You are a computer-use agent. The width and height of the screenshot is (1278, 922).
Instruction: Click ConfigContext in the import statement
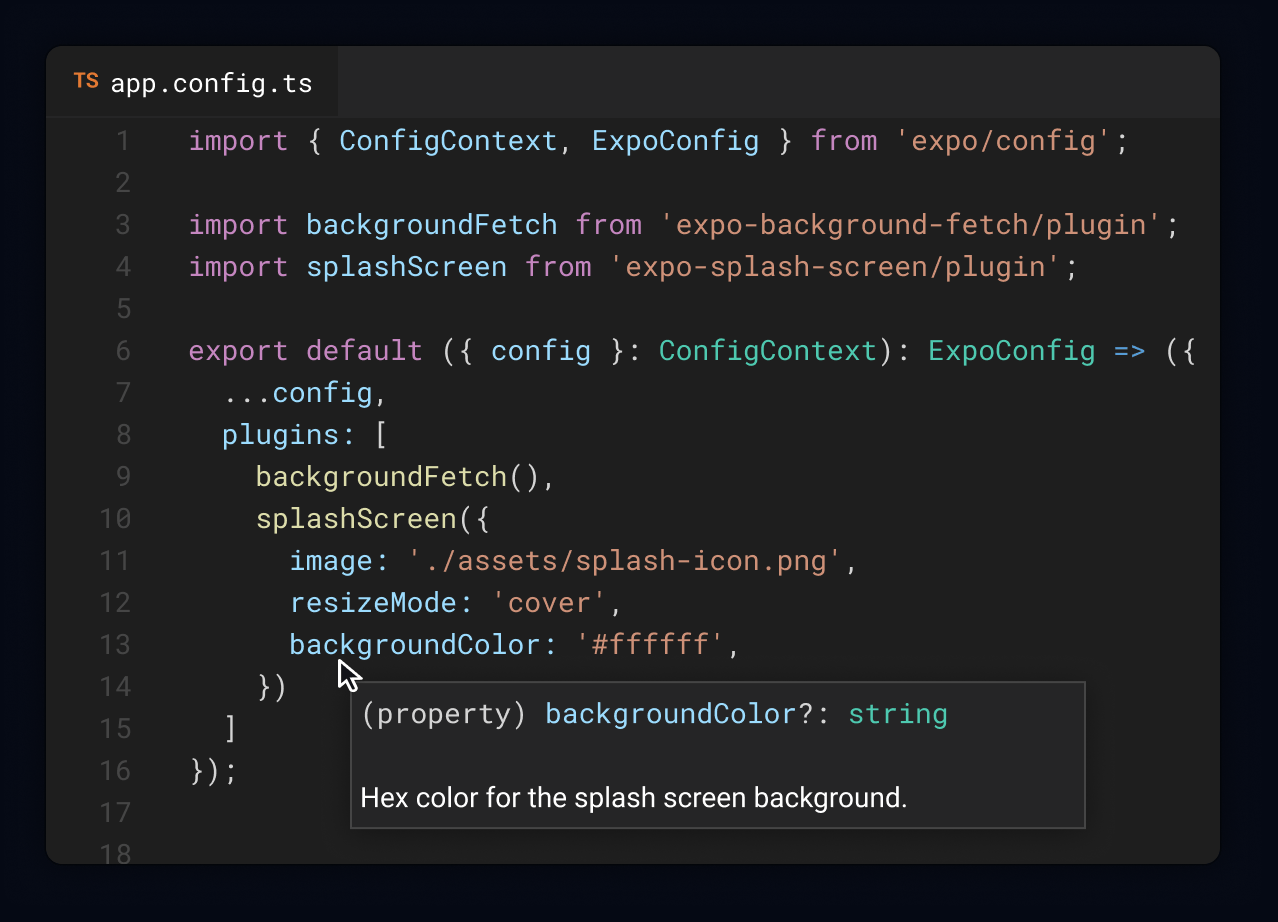[448, 141]
